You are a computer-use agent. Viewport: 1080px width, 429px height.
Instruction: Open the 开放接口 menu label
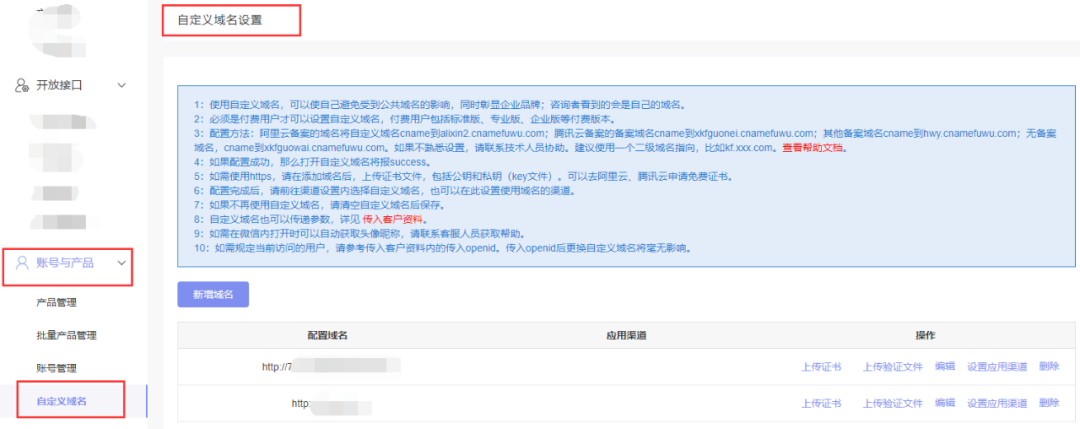(59, 85)
